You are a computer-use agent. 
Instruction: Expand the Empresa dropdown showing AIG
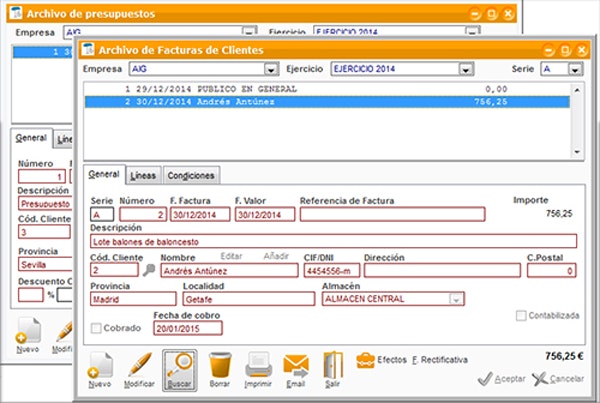pos(271,69)
